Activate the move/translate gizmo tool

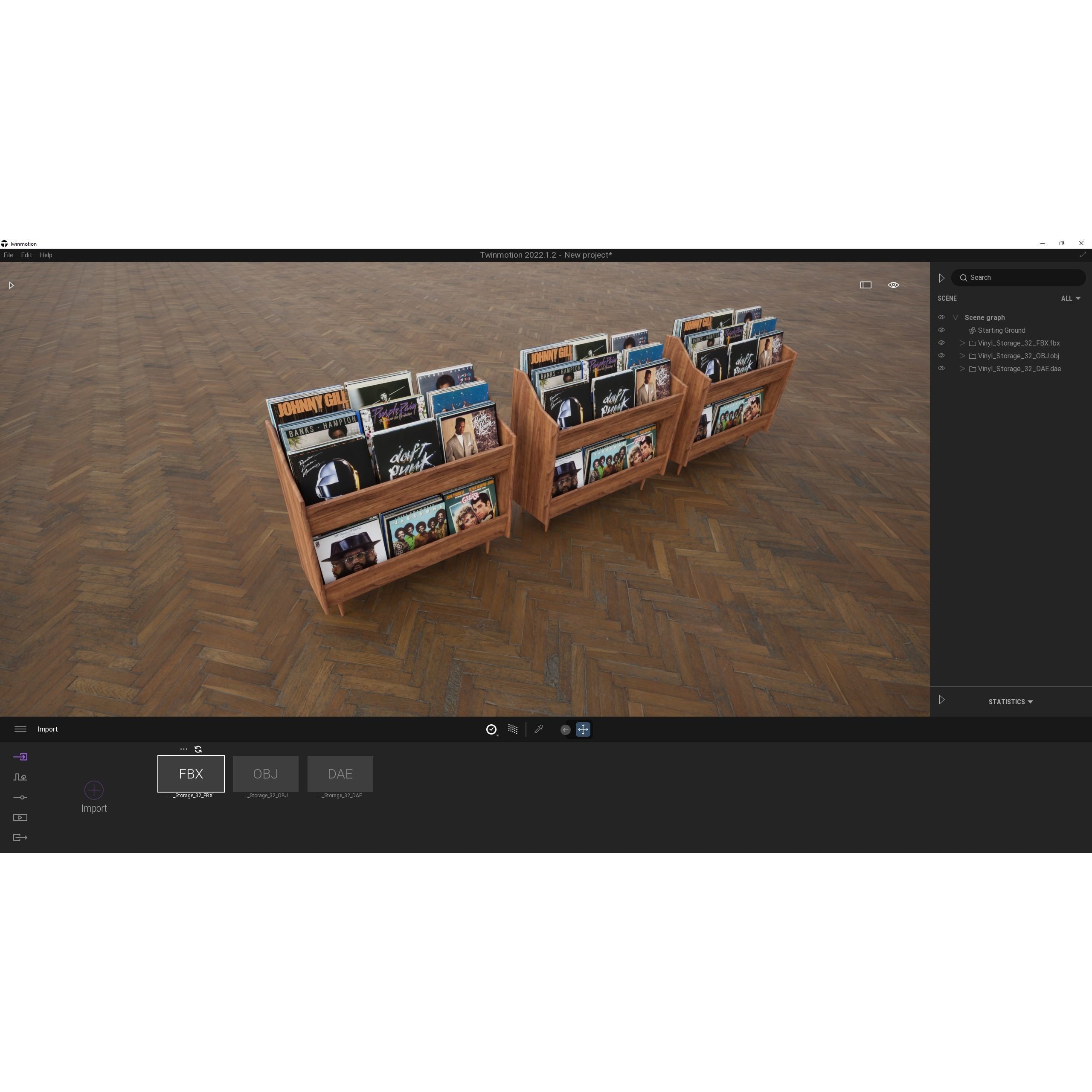coord(583,729)
